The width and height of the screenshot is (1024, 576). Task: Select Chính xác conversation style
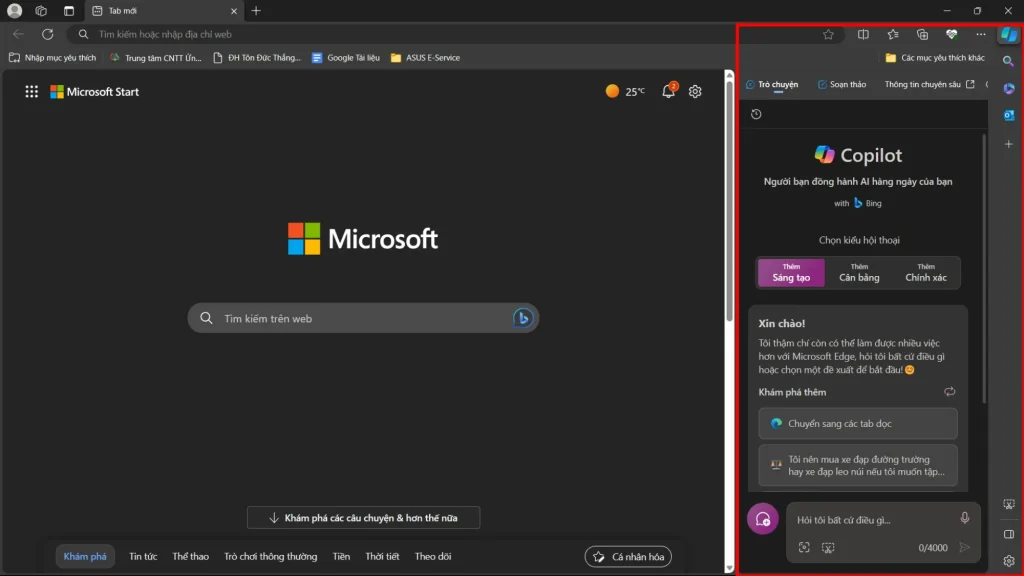pyautogui.click(x=925, y=273)
